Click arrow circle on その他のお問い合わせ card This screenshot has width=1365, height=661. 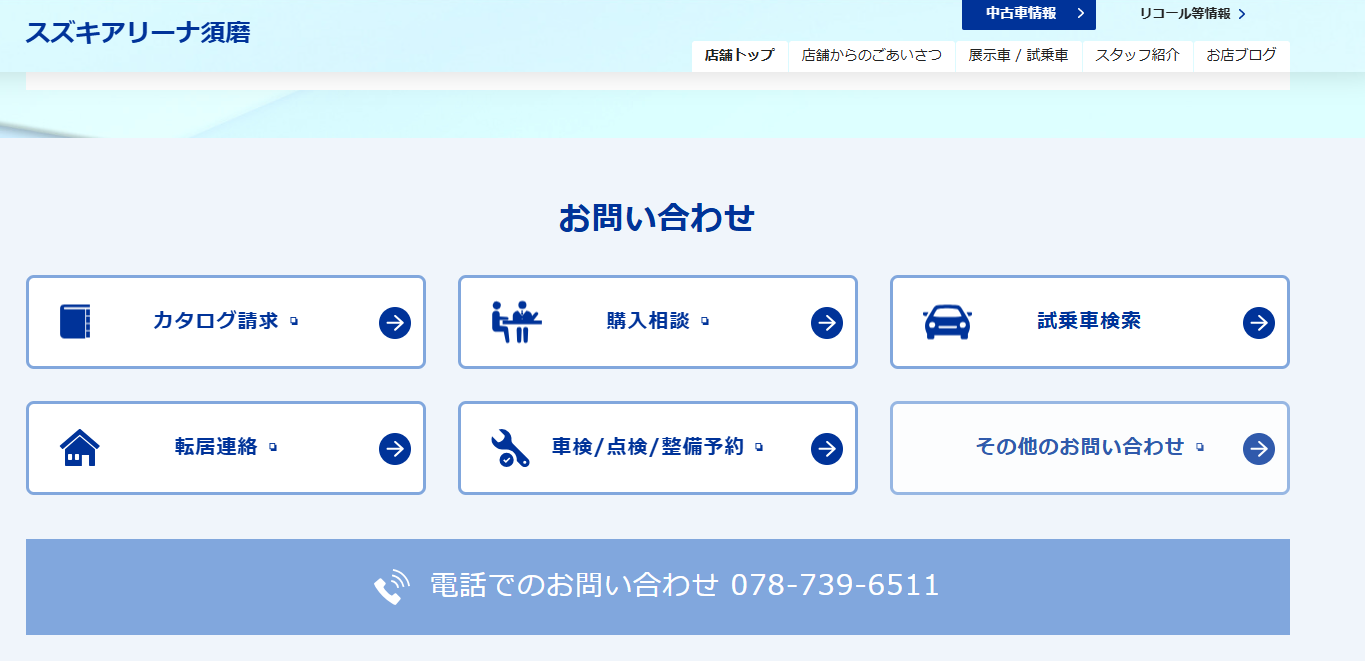coord(1259,448)
